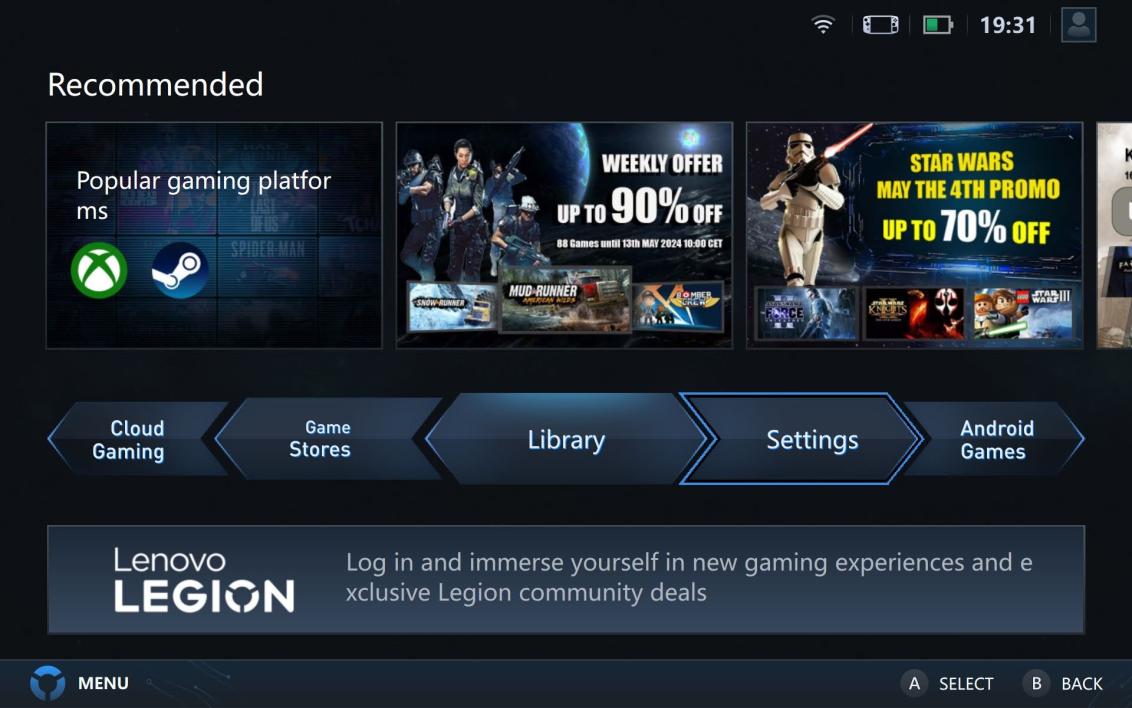1132x708 pixels.
Task: Open the Weekly Offer 90% off banner
Action: [x=564, y=235]
